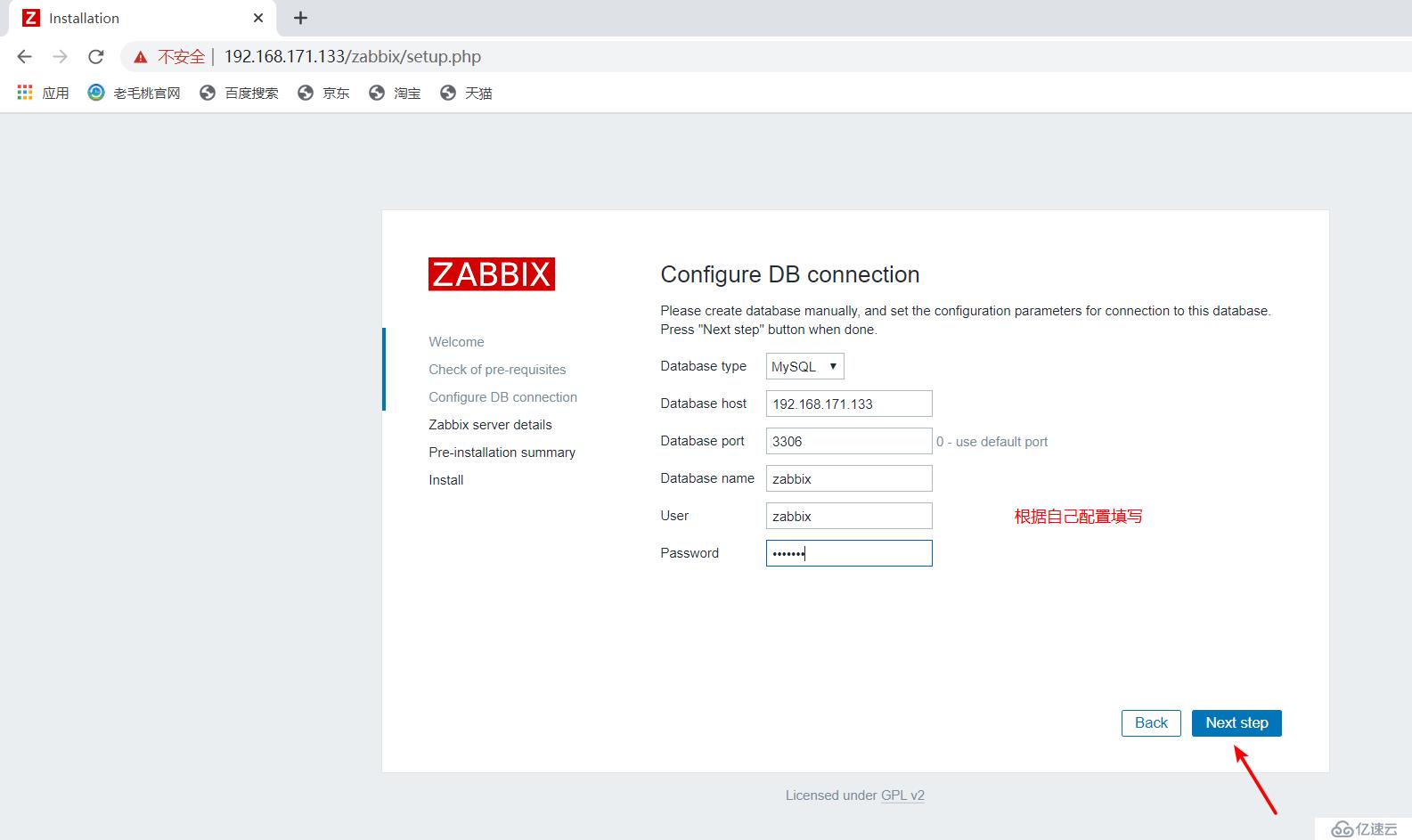This screenshot has width=1412, height=840.
Task: Click the Zabbix favicon on the tab
Action: pos(31,18)
